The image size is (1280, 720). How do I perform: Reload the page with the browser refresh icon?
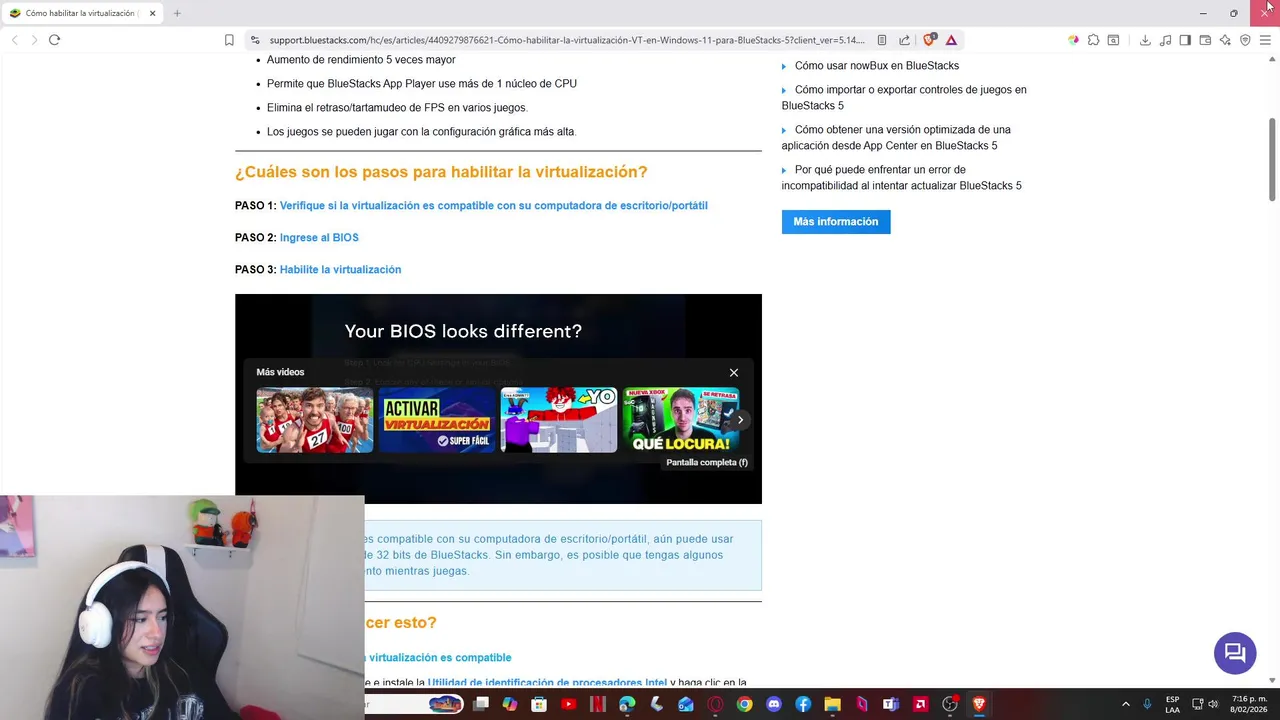click(x=54, y=40)
